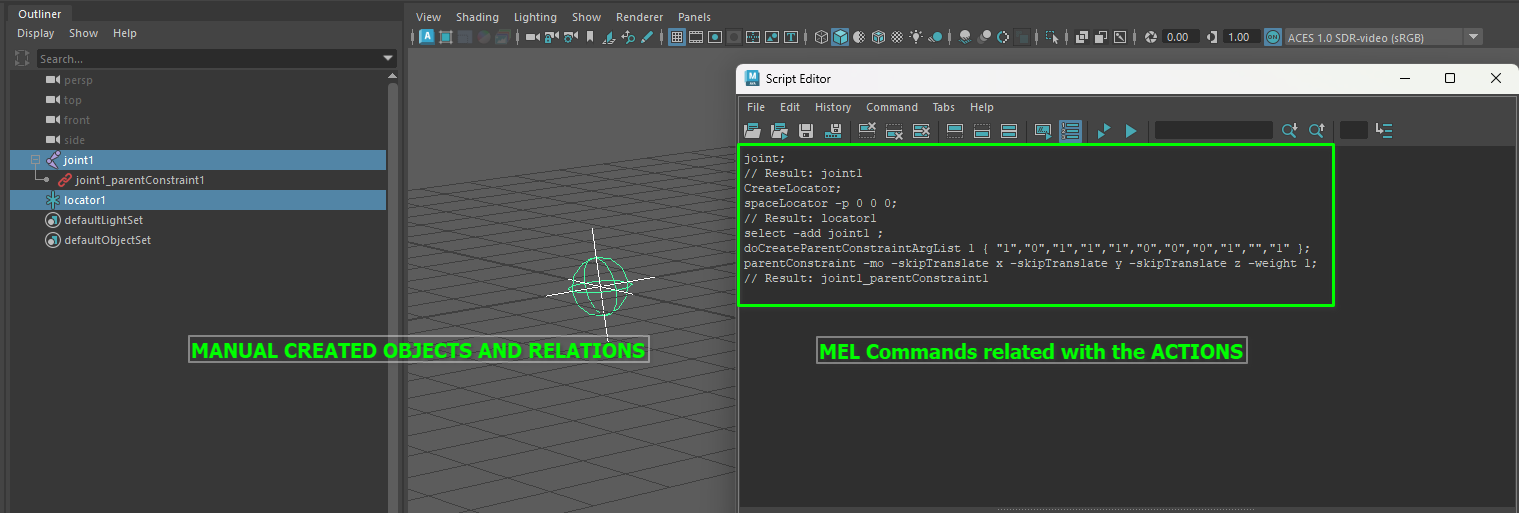Open the viewport Shading menu
Image resolution: width=1519 pixels, height=513 pixels.
pos(477,17)
